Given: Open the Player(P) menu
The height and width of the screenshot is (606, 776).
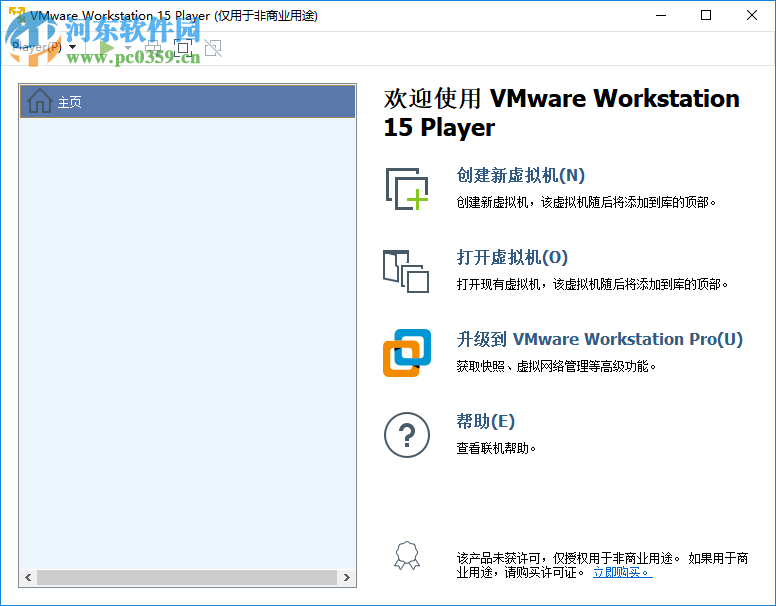Looking at the screenshot, I should [44, 47].
